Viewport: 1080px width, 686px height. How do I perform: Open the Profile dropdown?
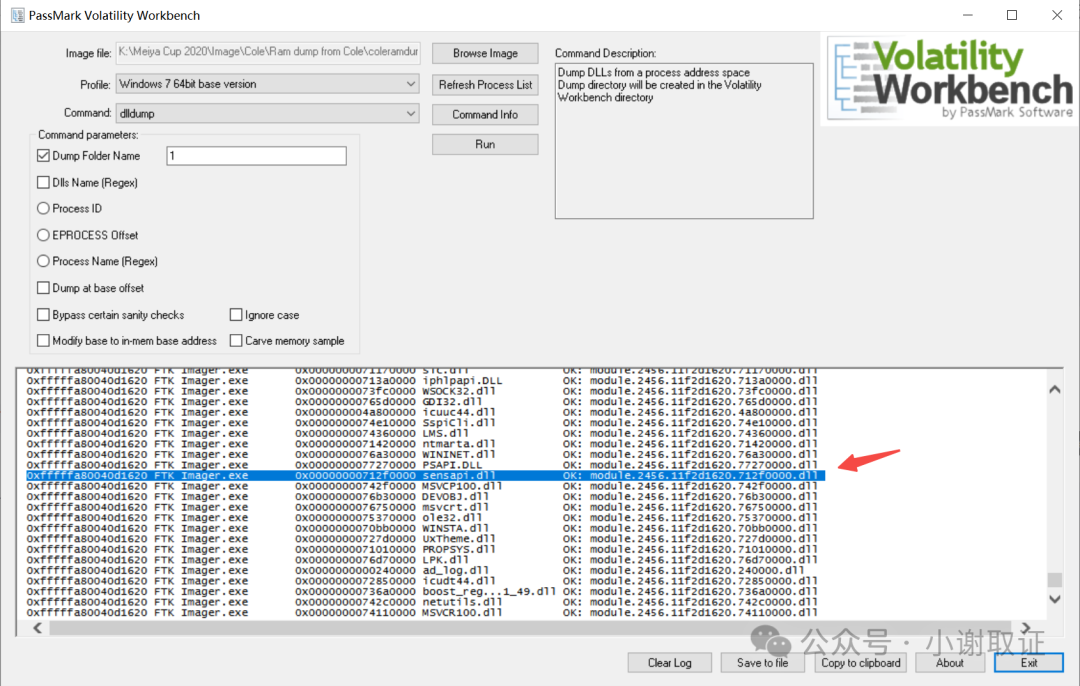coord(267,84)
